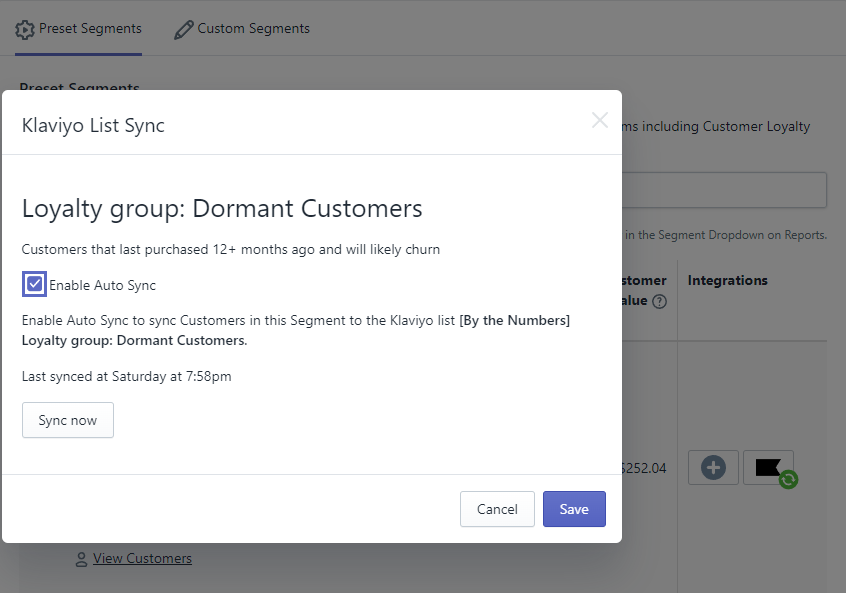Open the Klaviyo flag integration icon
This screenshot has height=593, width=846.
click(768, 467)
